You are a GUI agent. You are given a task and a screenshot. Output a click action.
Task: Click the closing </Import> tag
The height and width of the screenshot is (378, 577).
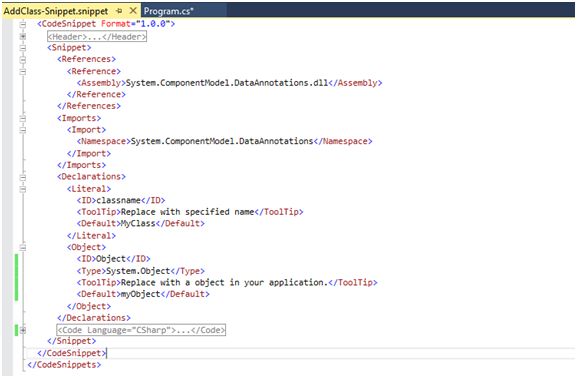pyautogui.click(x=89, y=153)
